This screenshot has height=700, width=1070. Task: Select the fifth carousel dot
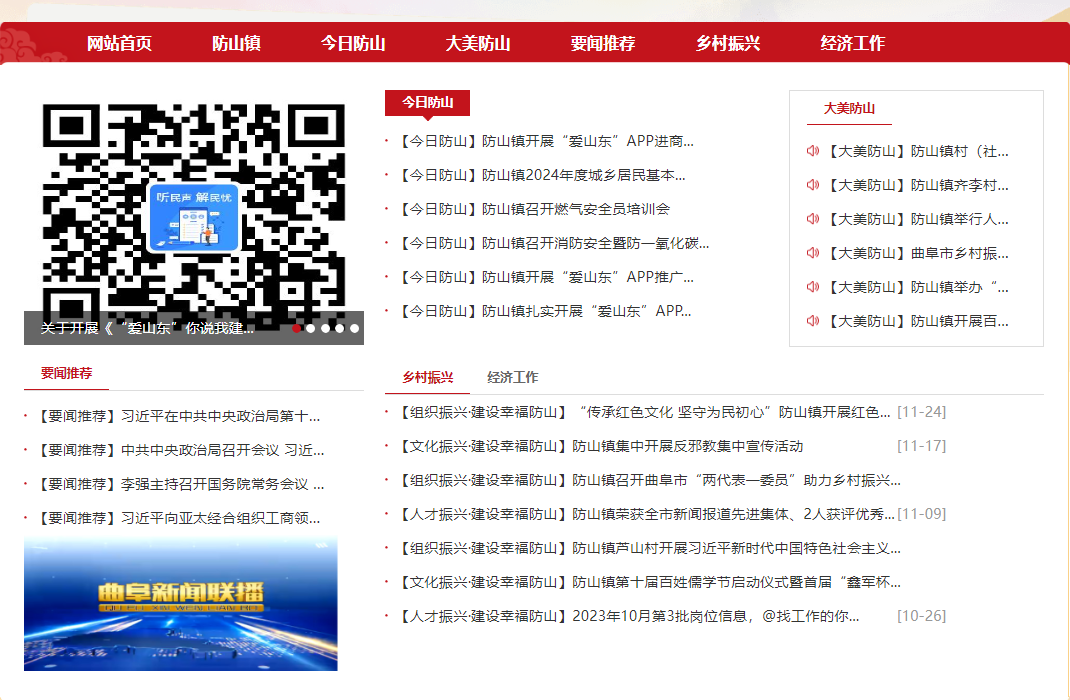[354, 328]
